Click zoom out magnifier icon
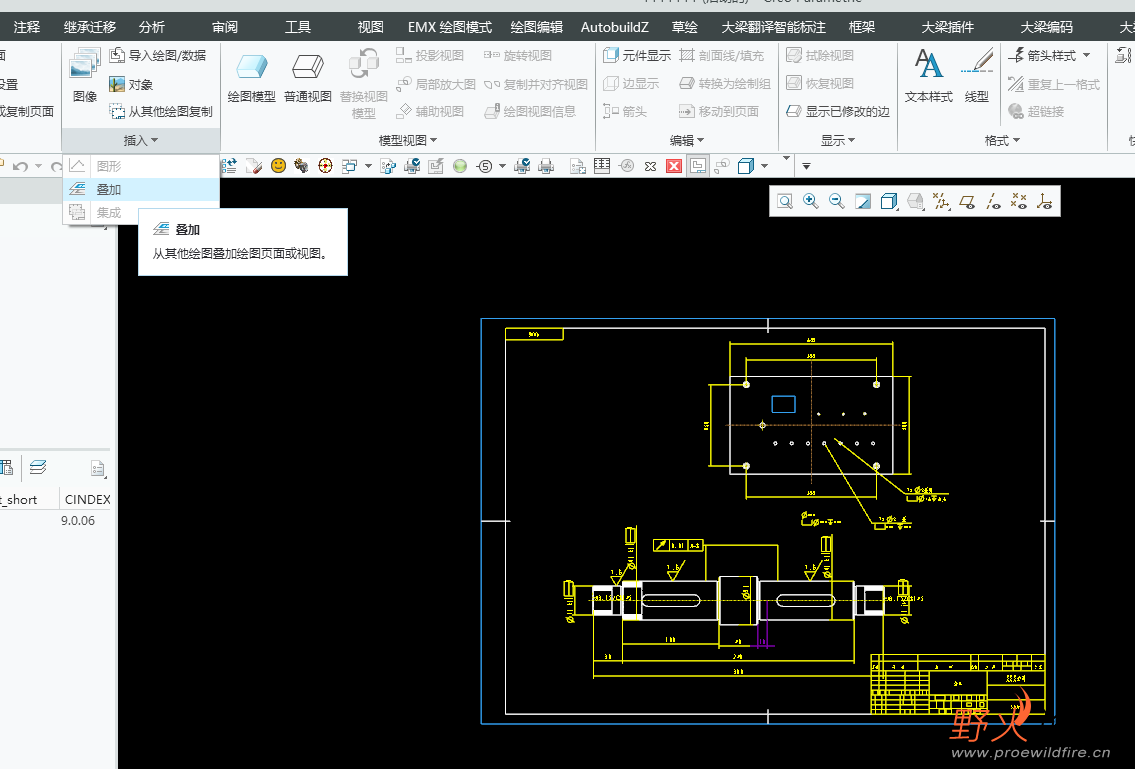The image size is (1135, 769). [x=837, y=202]
